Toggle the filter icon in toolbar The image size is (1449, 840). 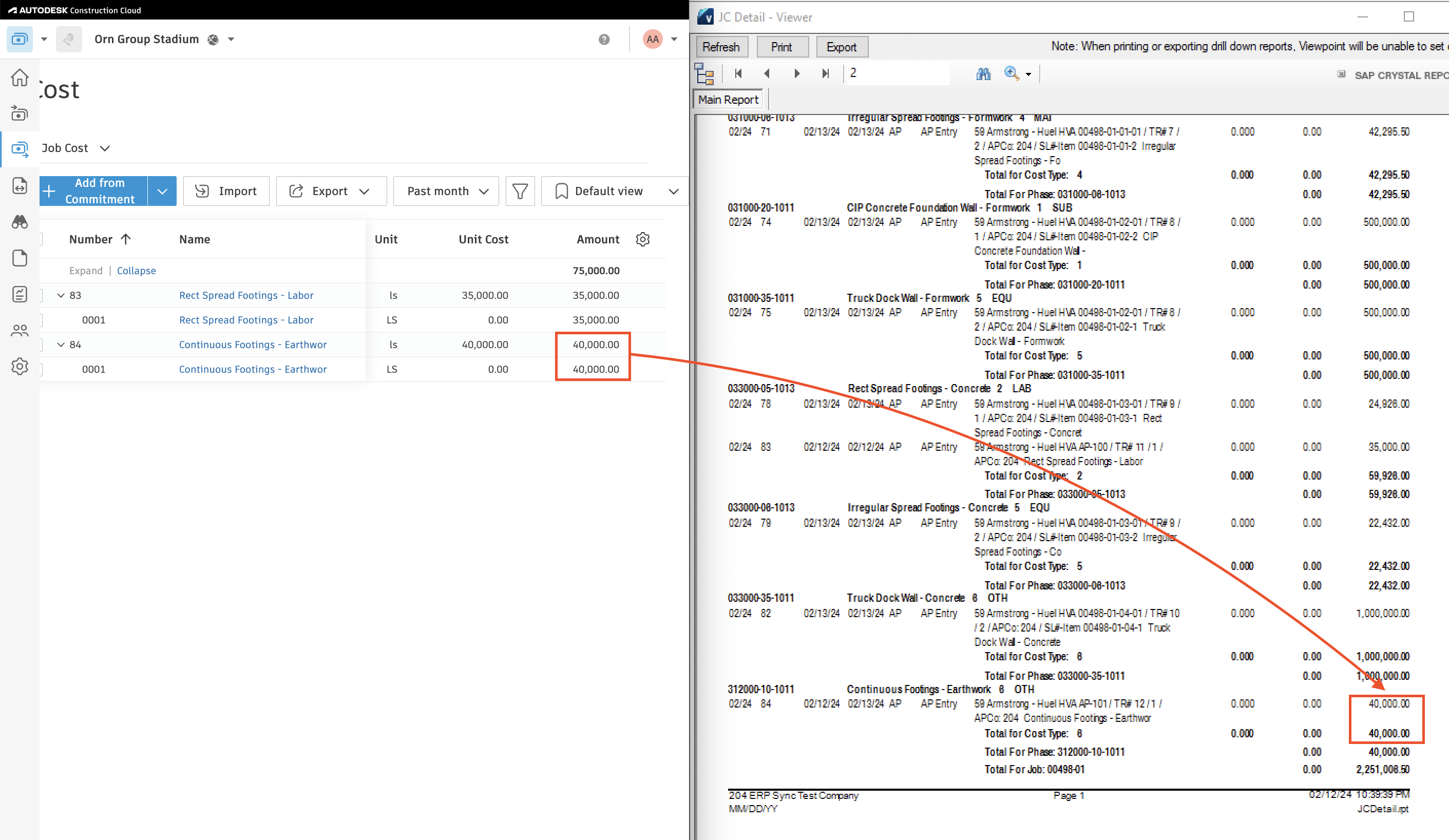[x=520, y=191]
